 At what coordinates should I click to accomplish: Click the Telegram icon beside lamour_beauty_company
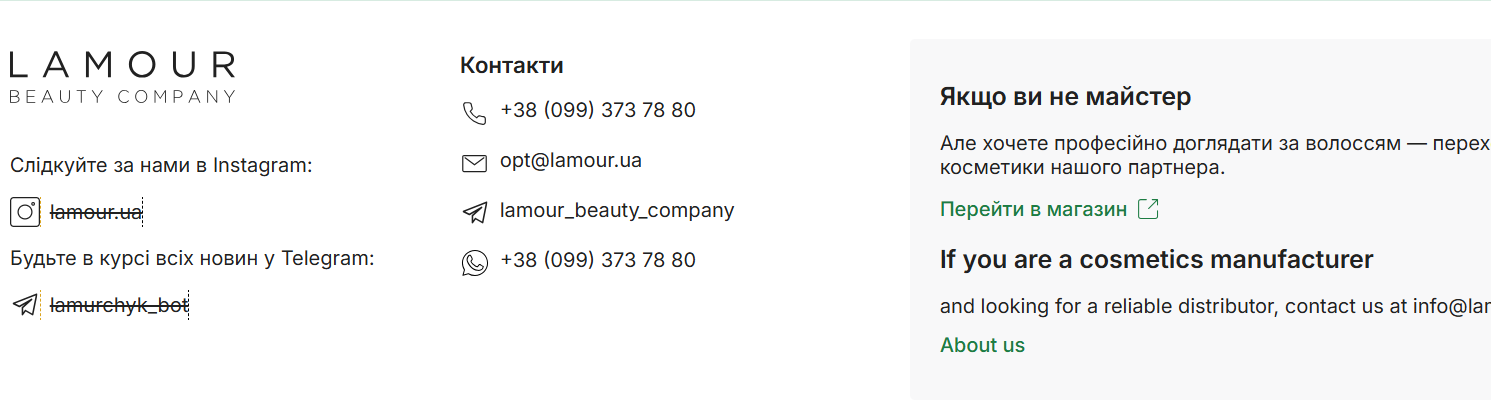[x=474, y=212]
